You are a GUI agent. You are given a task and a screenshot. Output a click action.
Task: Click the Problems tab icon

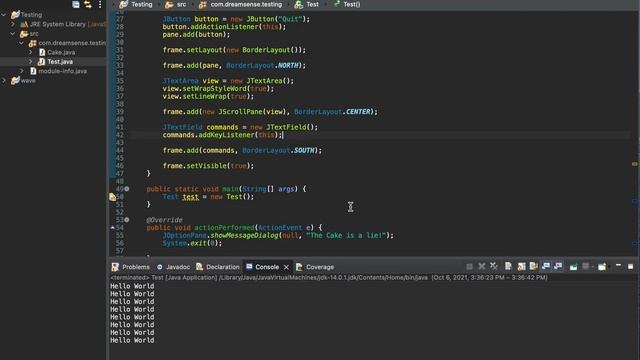tap(115, 267)
